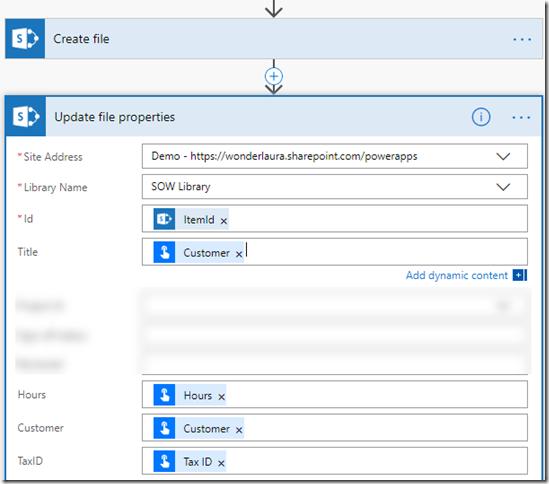Click the Tax ID dynamic content token
This screenshot has width=549, height=484.
click(x=190, y=461)
